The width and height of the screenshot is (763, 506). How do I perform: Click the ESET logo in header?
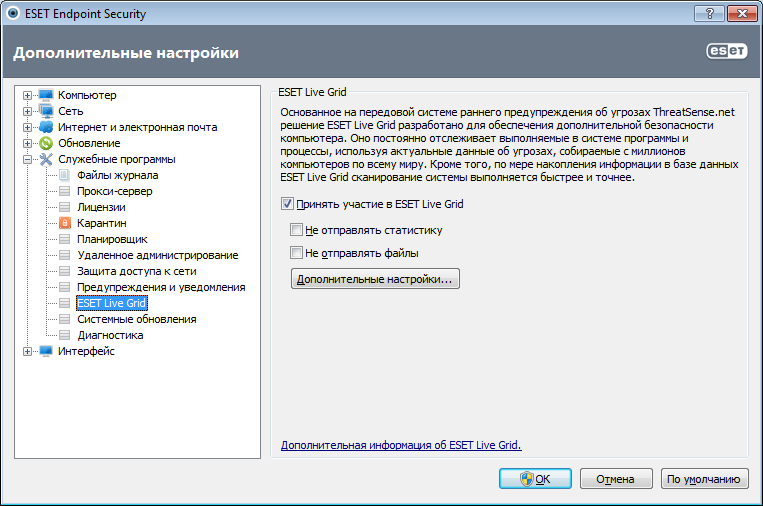(726, 53)
